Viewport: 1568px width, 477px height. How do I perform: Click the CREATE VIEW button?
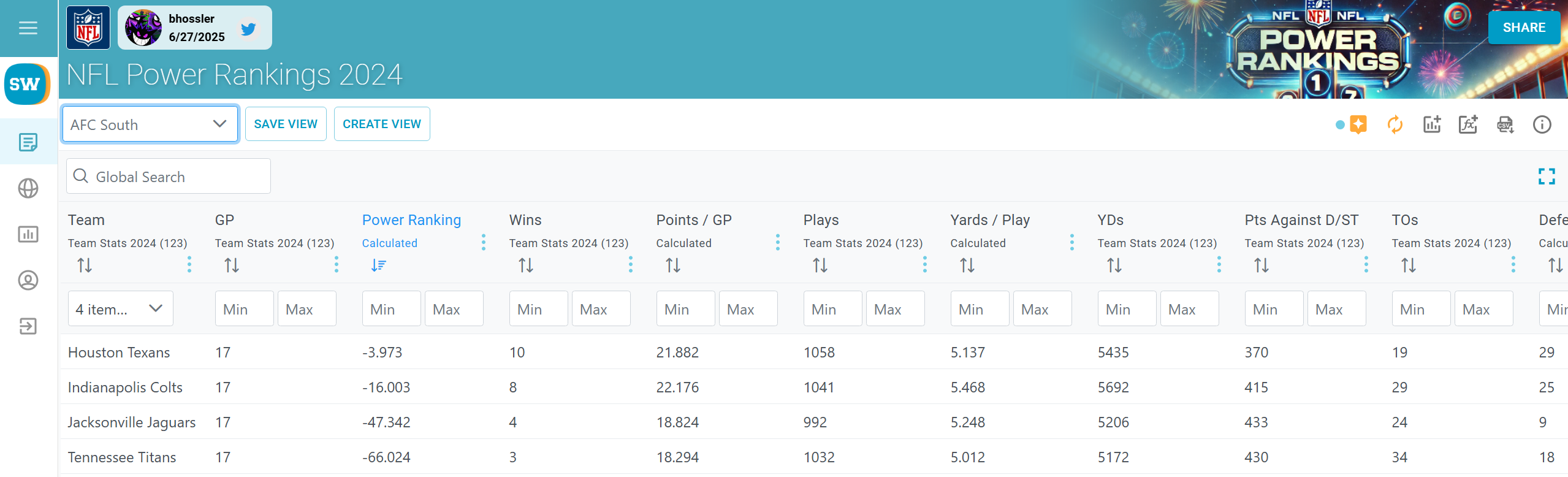[382, 124]
